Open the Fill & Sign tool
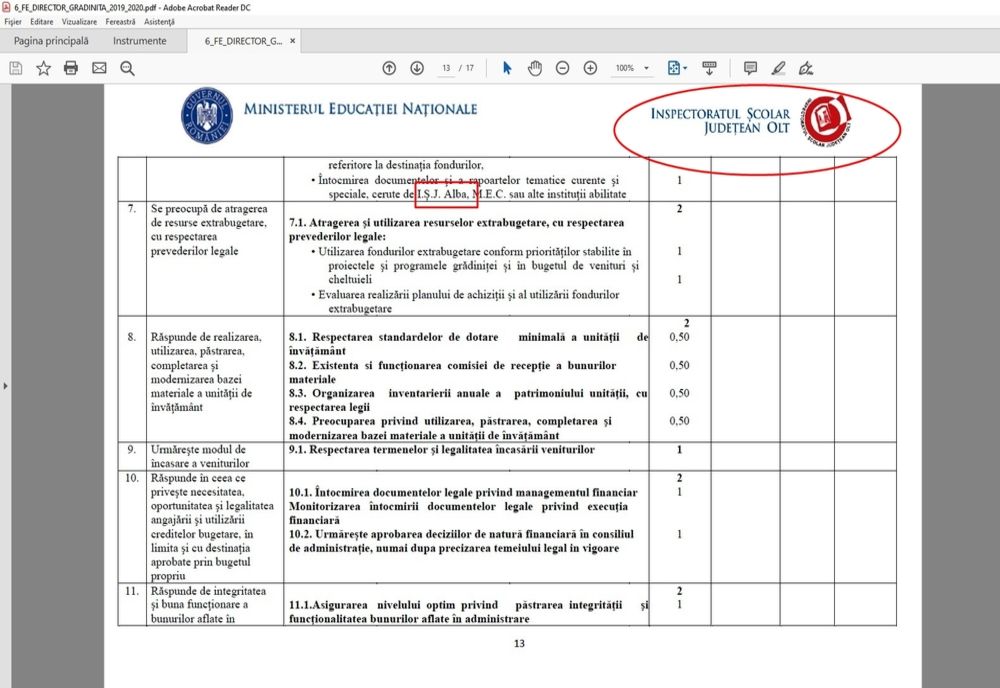 pos(806,68)
